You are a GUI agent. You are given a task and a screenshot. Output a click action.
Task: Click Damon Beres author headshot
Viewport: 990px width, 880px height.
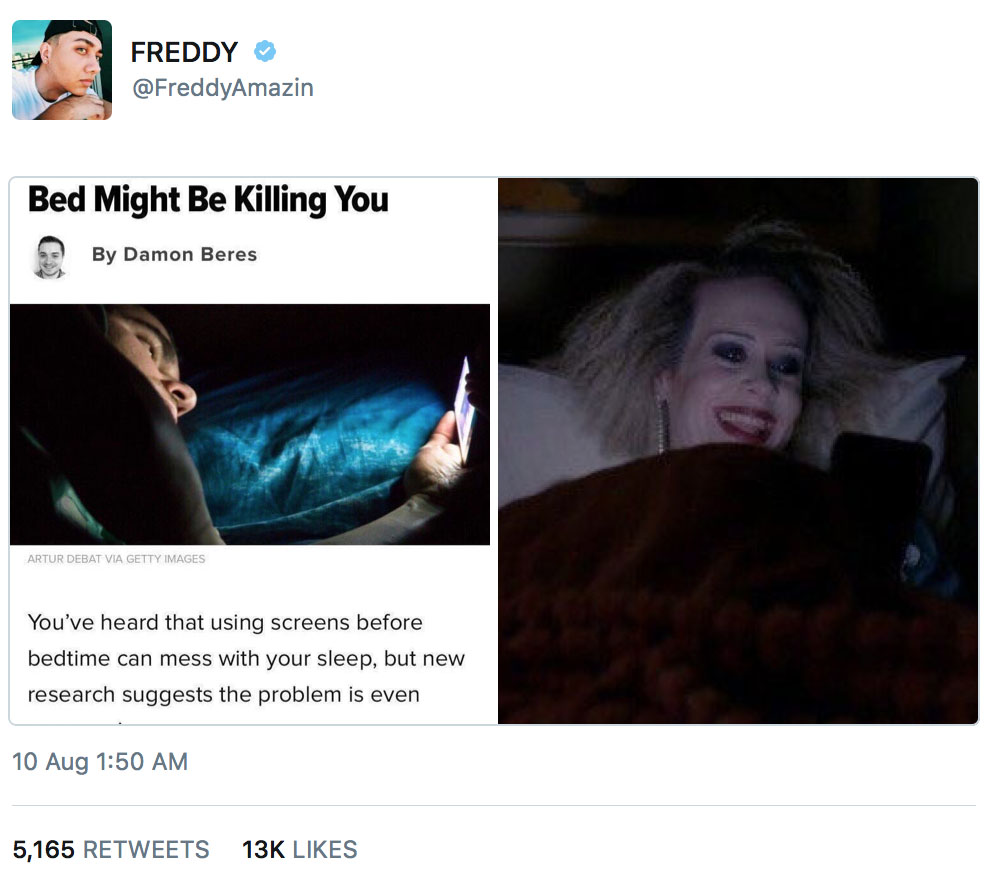[50, 256]
